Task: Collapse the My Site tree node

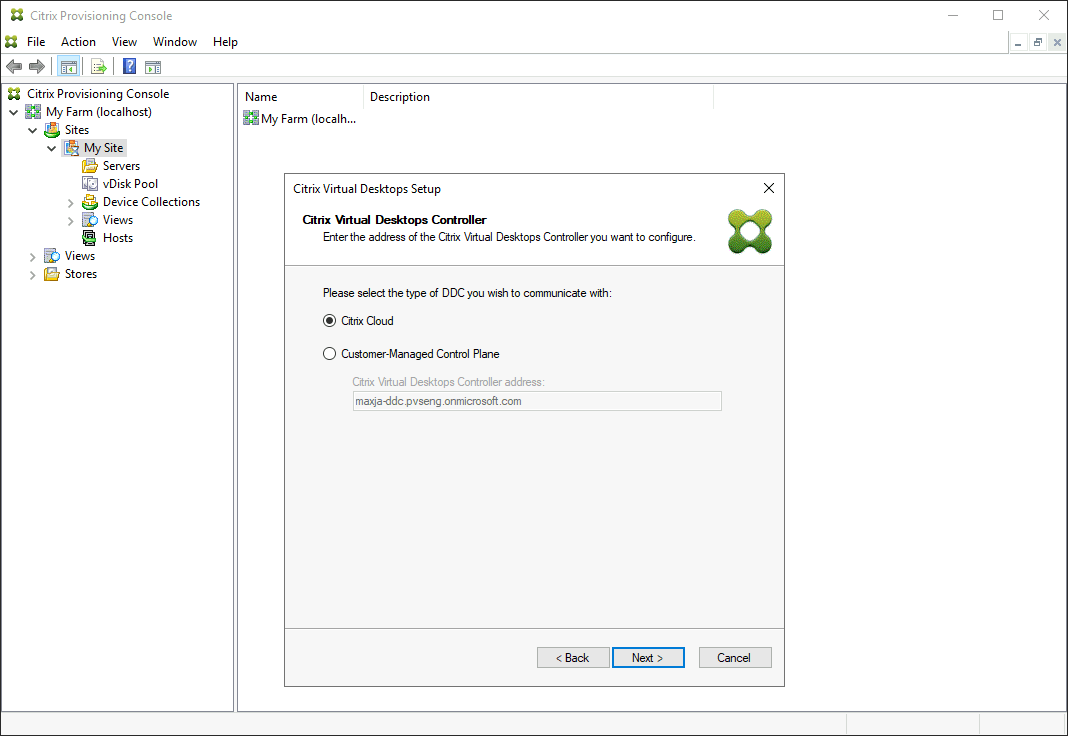Action: (x=52, y=147)
